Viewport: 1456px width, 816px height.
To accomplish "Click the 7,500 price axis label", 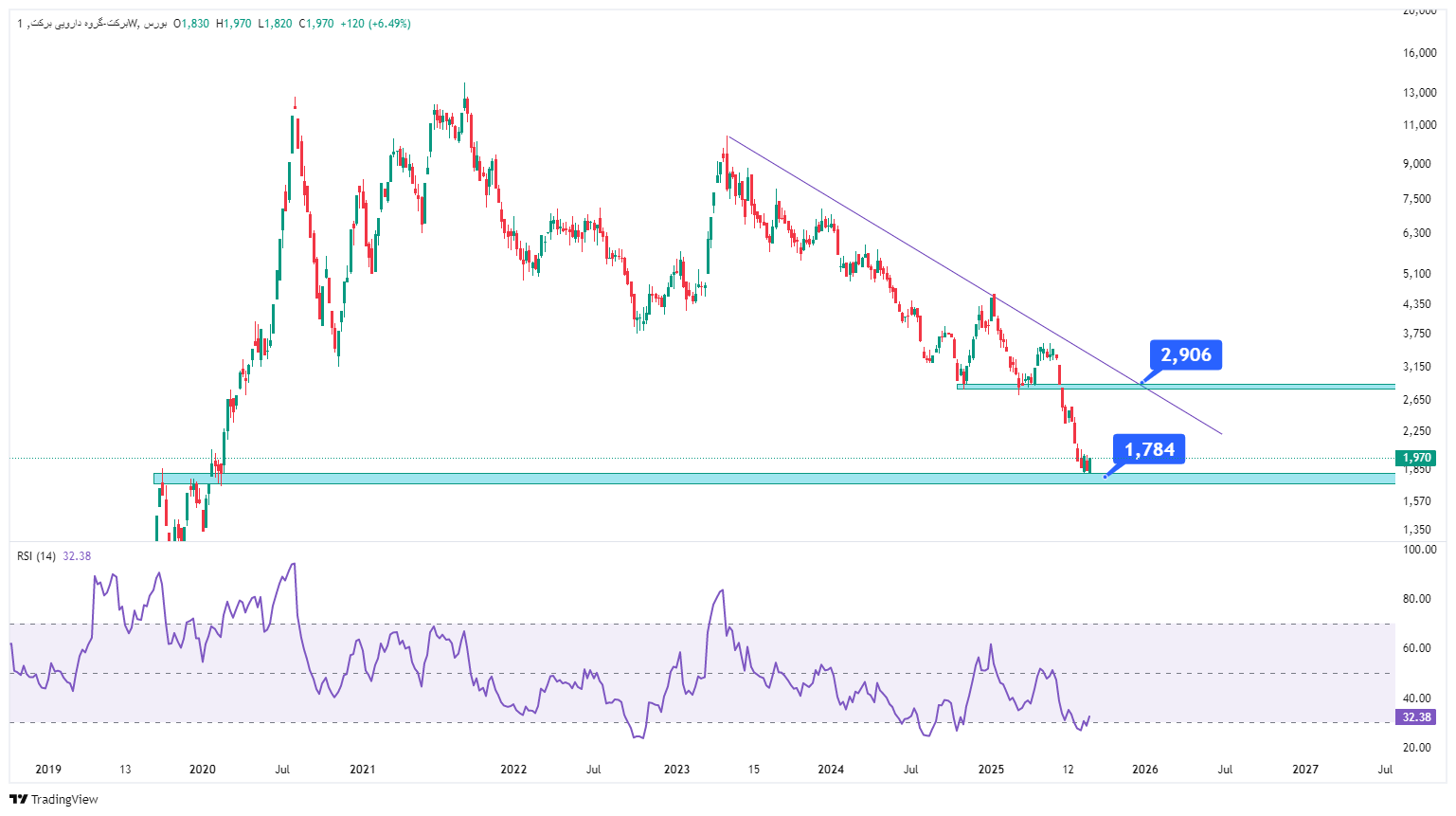I will click(x=1417, y=199).
